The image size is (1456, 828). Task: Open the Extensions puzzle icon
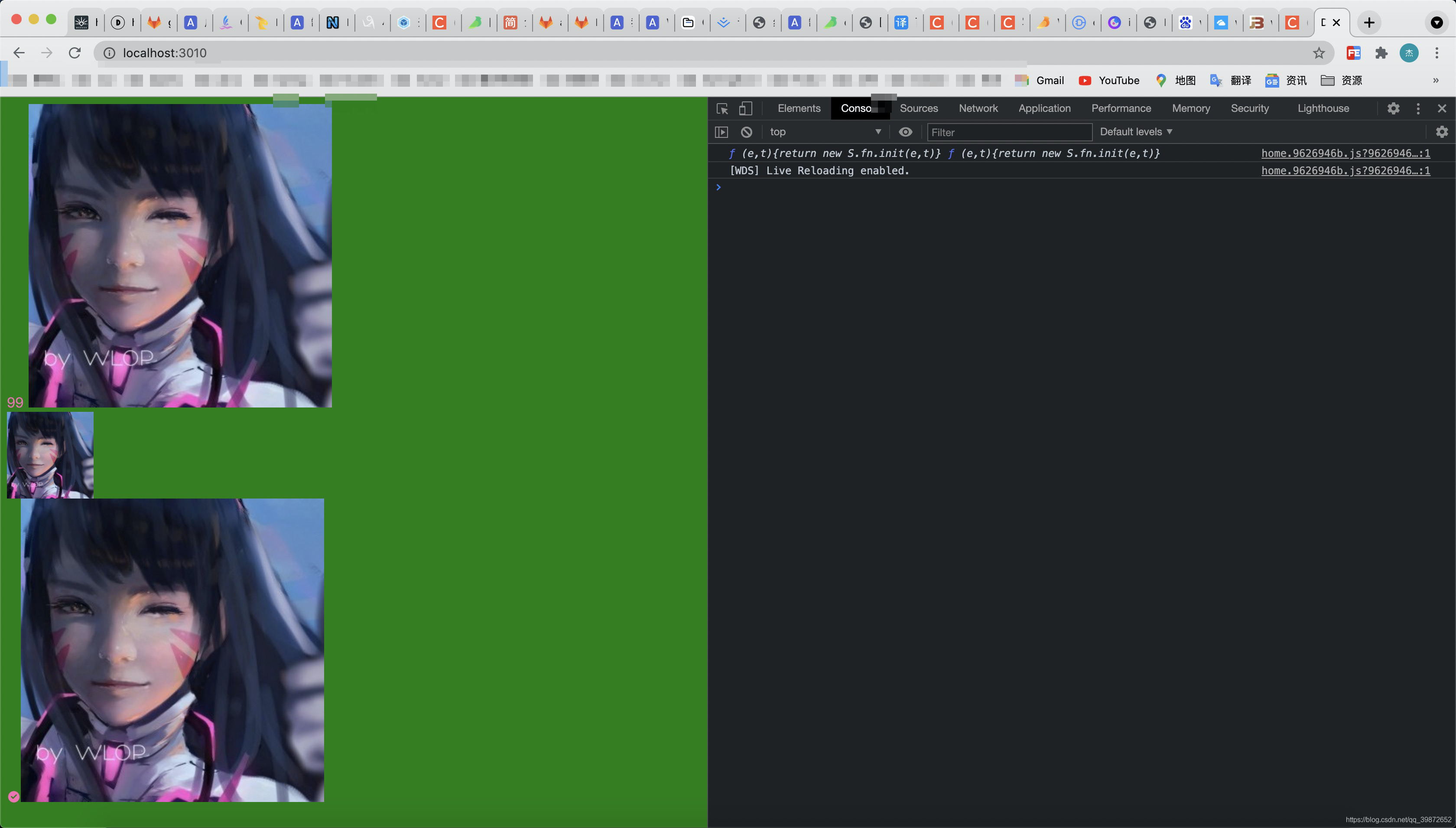(1381, 53)
